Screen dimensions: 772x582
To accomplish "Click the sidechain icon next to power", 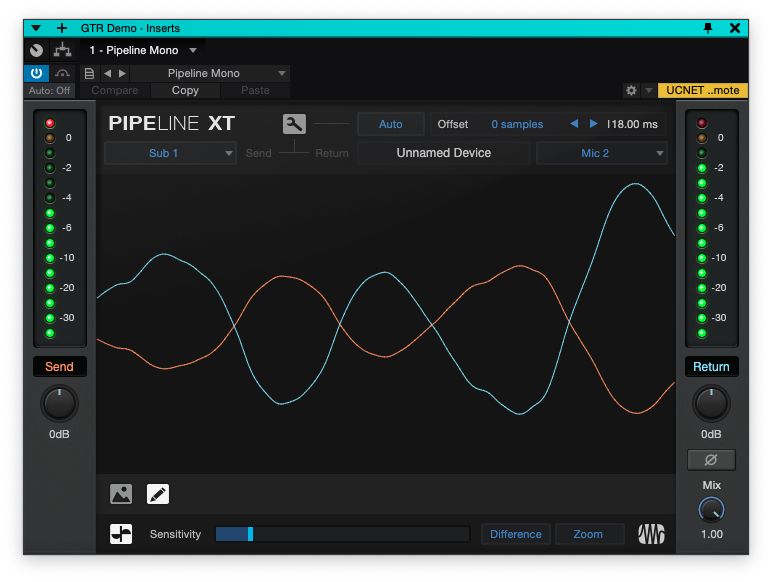I will [x=62, y=73].
